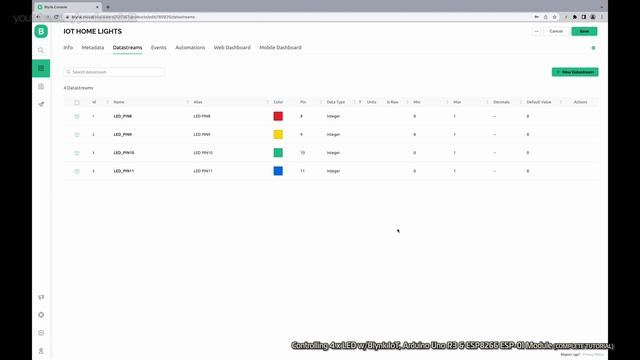640x360 pixels.
Task: Click the blue color swatch for LED_PIN11
Action: [278, 171]
